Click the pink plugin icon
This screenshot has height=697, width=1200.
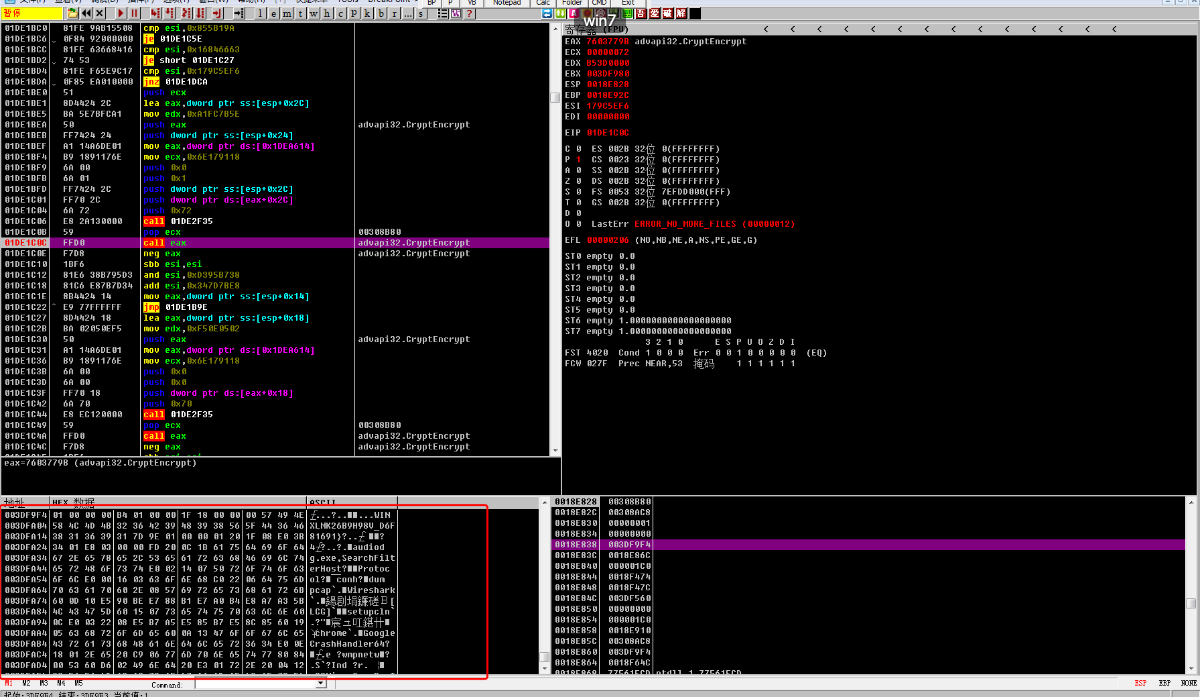tap(573, 13)
